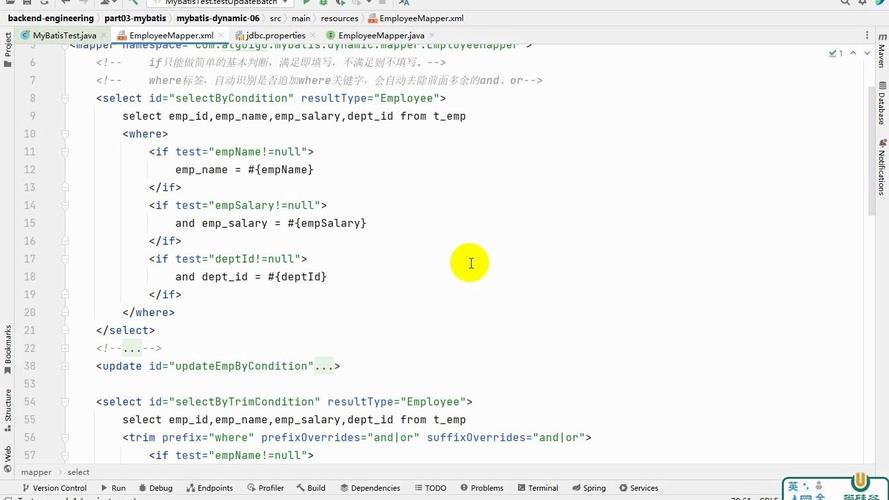Click select in the bottom breadcrumb
The image size is (889, 500).
(78, 472)
